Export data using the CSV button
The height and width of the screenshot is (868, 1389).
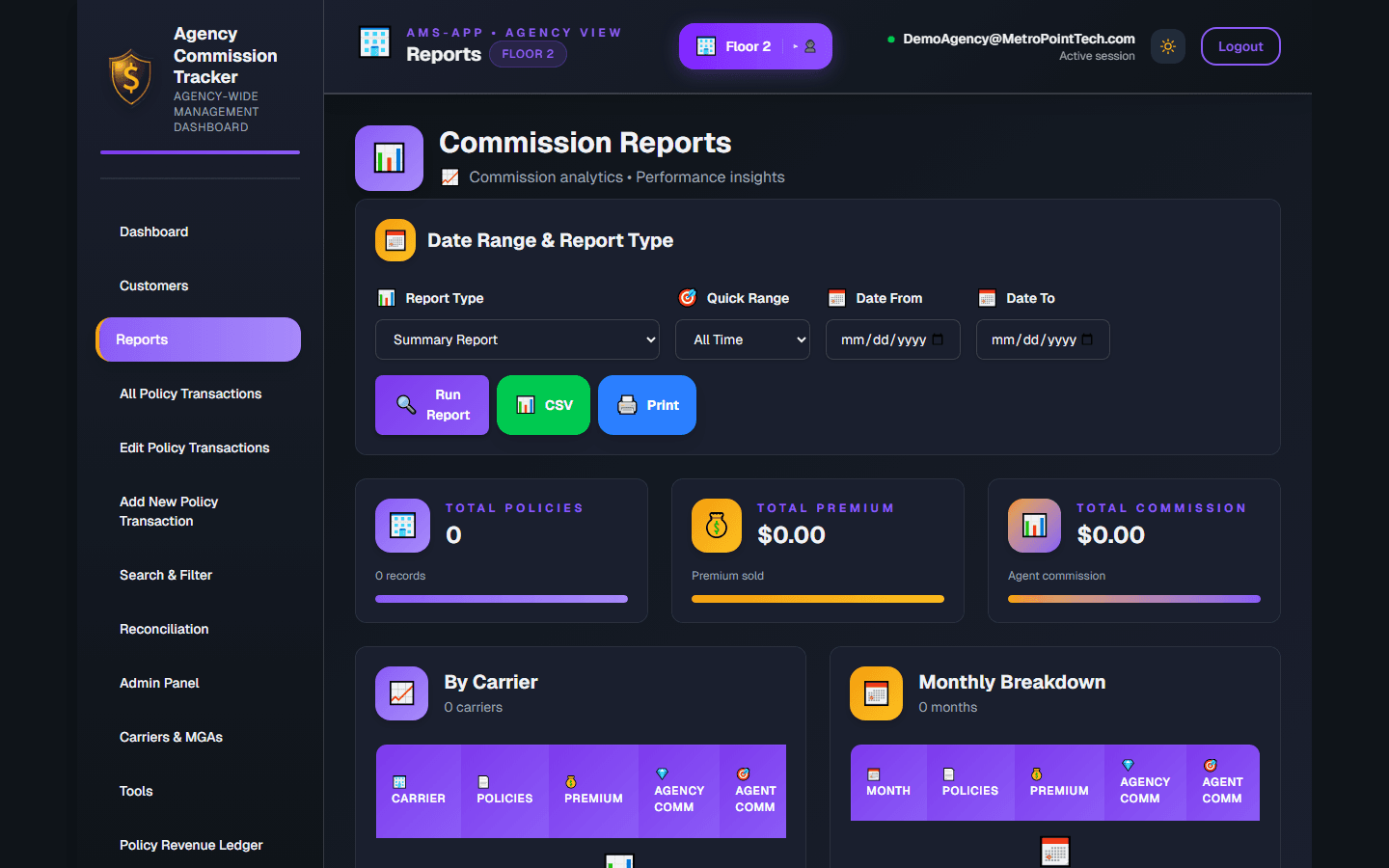click(543, 405)
